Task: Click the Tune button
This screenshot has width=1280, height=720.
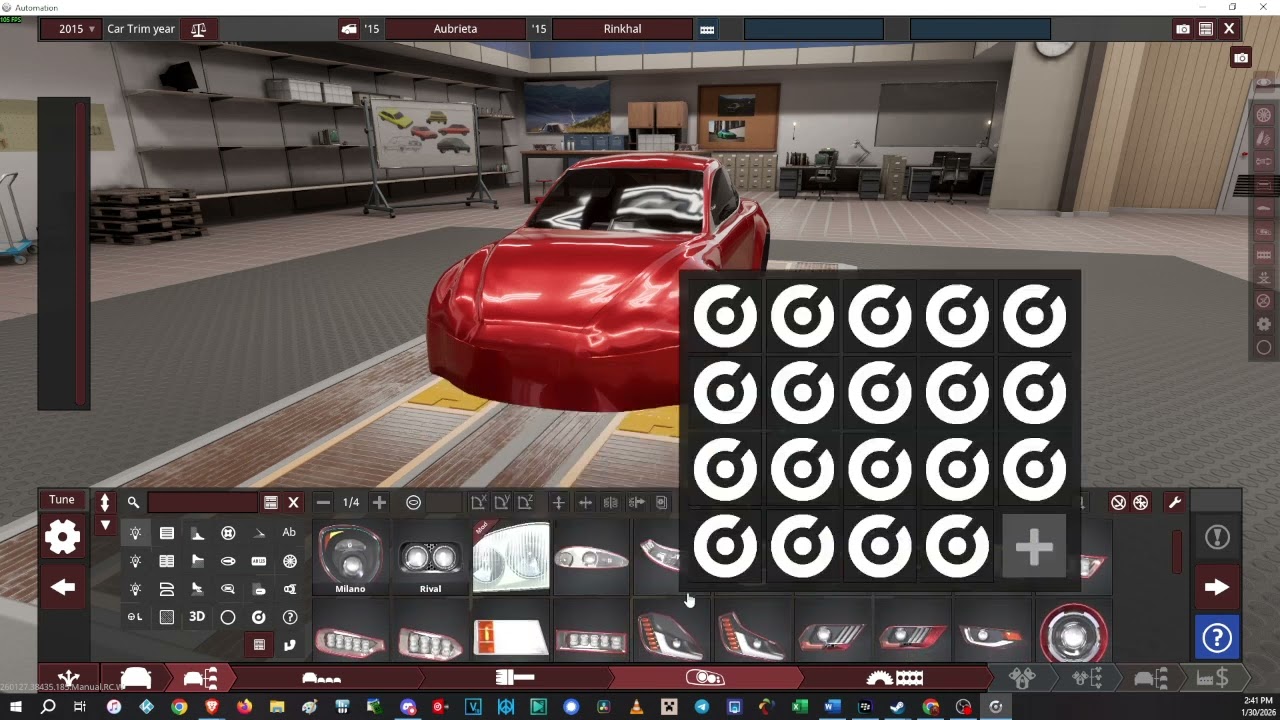Action: [x=62, y=500]
